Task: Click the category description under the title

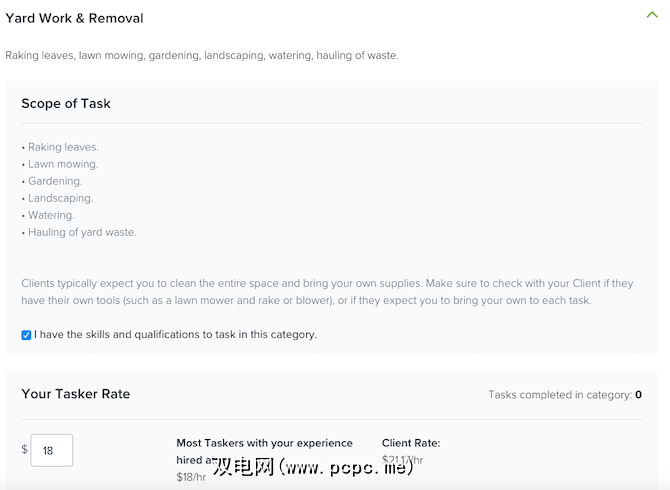Action: [x=202, y=56]
